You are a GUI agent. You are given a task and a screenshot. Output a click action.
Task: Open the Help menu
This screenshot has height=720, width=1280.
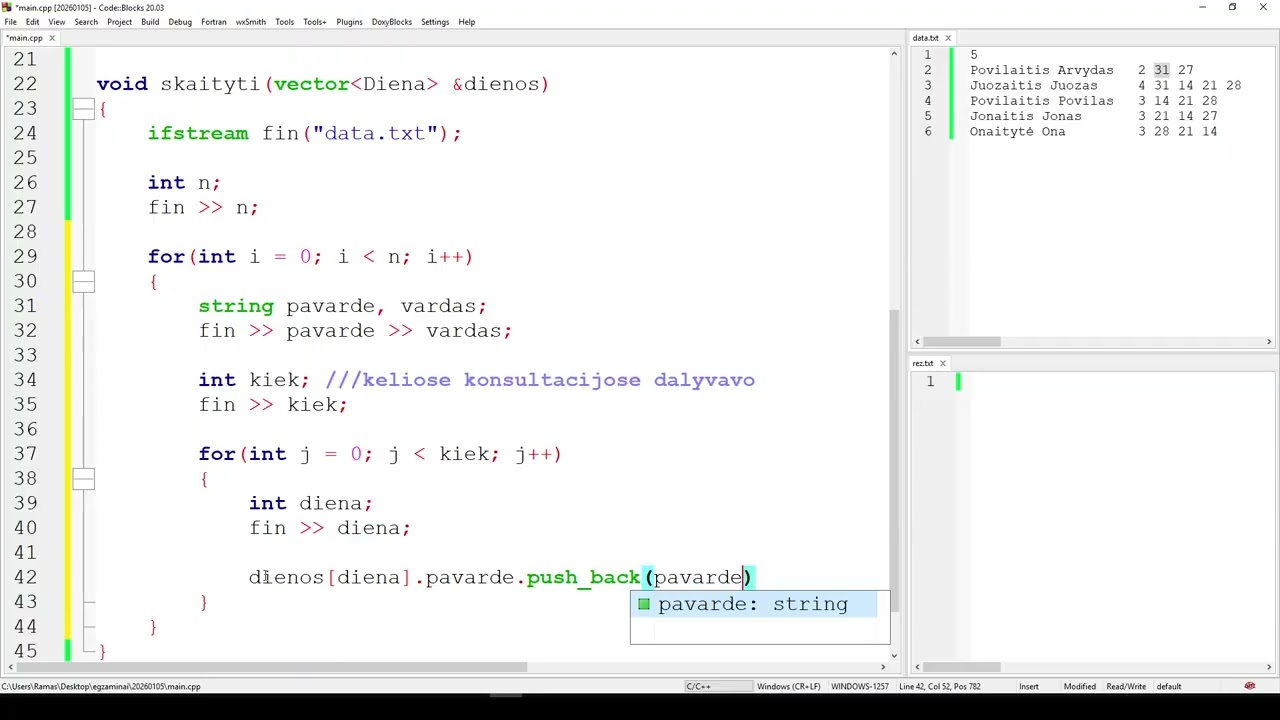[467, 22]
